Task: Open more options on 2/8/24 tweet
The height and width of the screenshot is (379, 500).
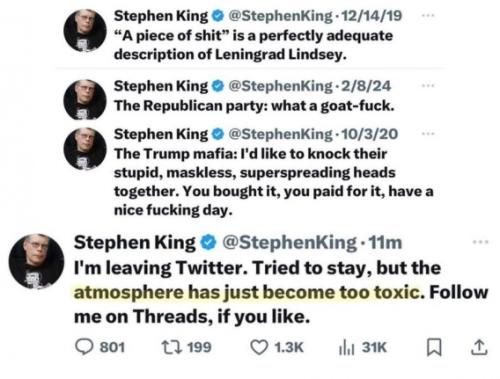Action: (428, 86)
